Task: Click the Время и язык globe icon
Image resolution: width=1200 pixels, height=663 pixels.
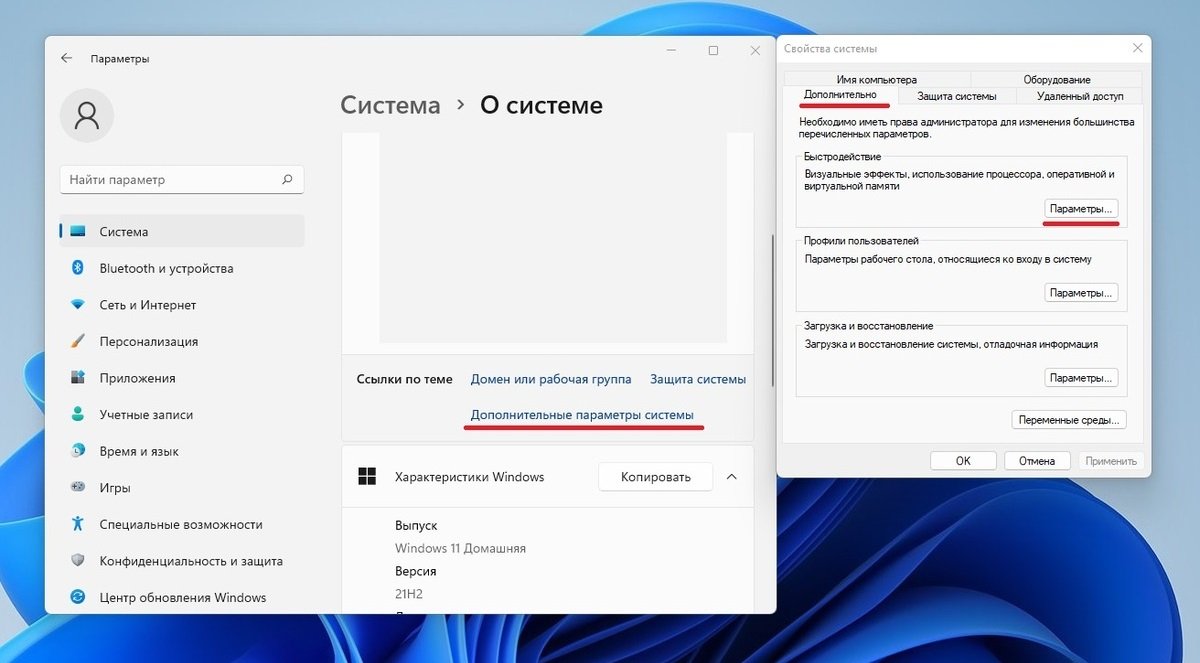Action: pyautogui.click(x=78, y=451)
